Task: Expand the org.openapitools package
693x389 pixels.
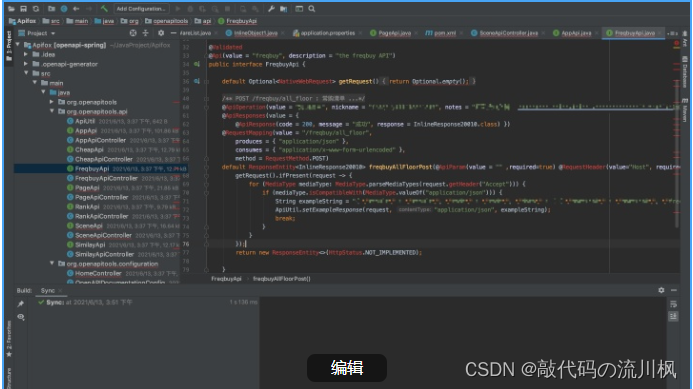Action: (52, 102)
